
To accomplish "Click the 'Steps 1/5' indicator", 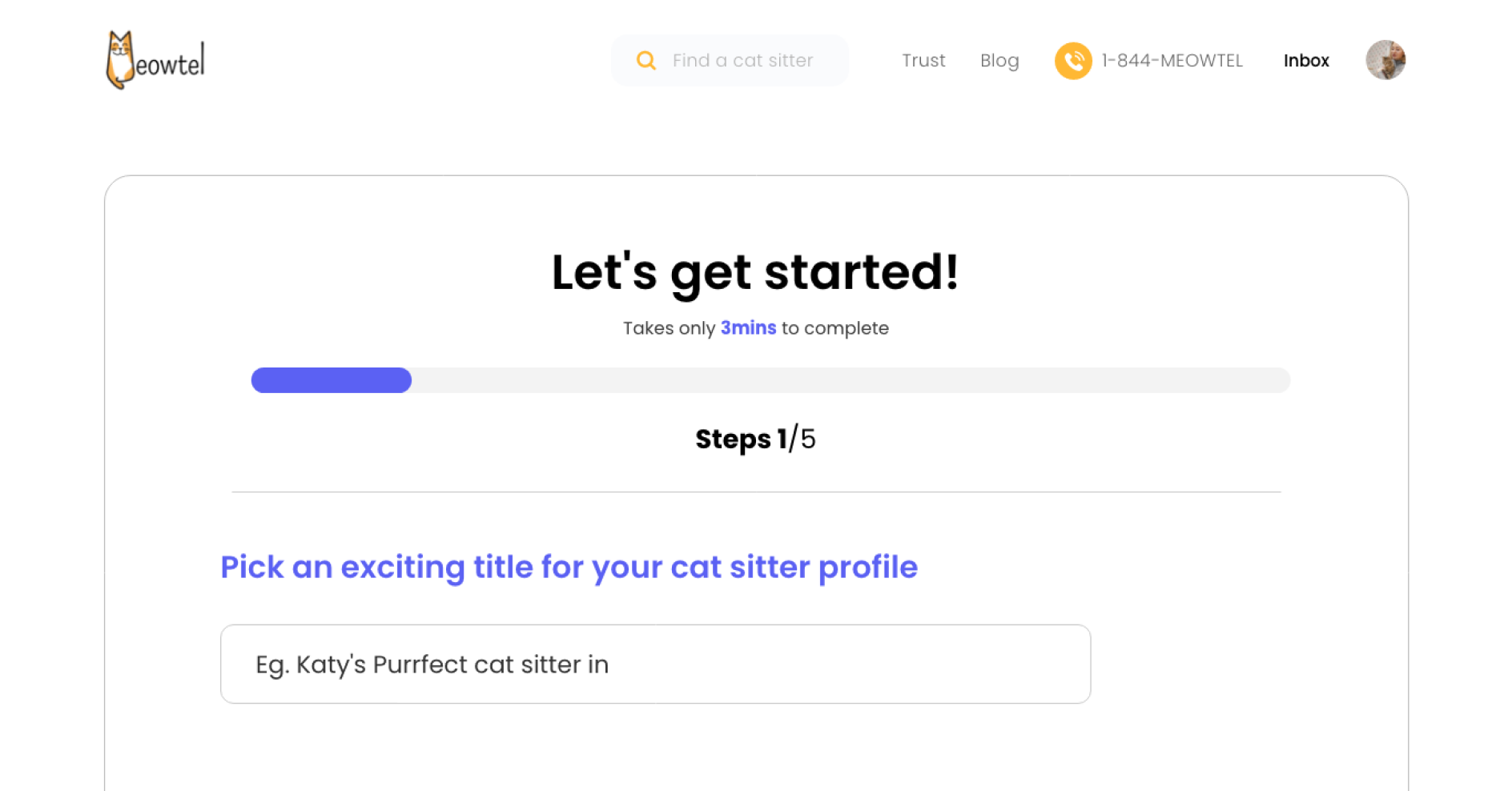I will (x=755, y=439).
